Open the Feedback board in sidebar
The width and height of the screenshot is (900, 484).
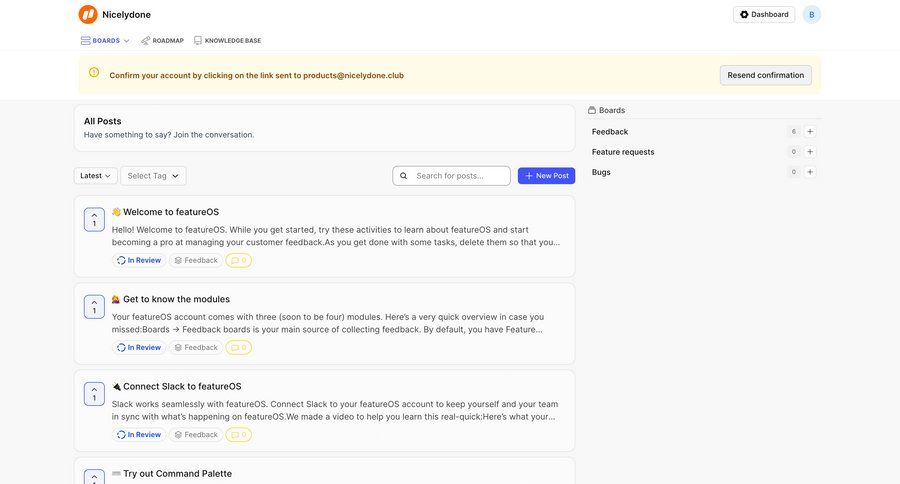tap(610, 131)
